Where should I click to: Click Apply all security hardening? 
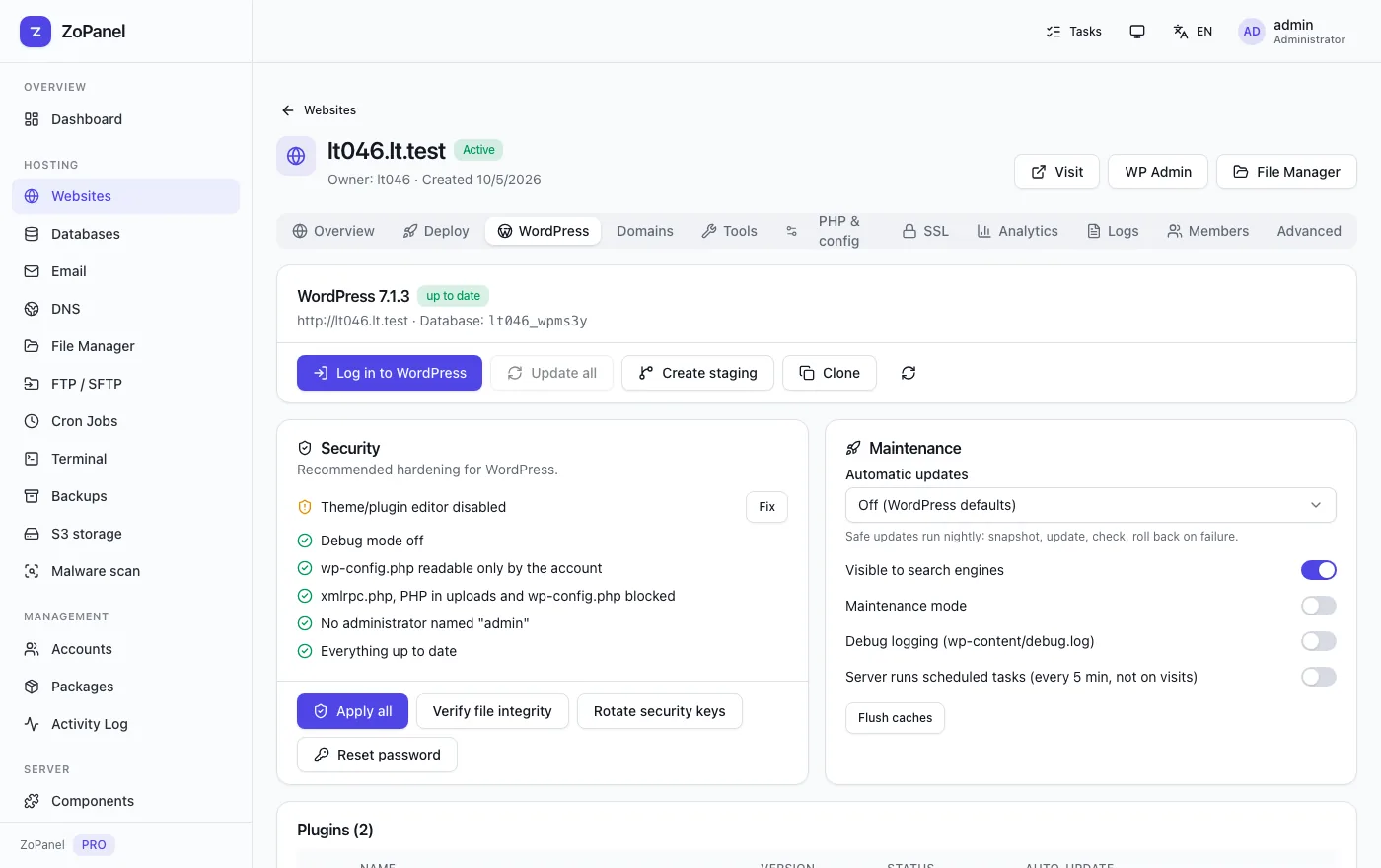(x=352, y=711)
